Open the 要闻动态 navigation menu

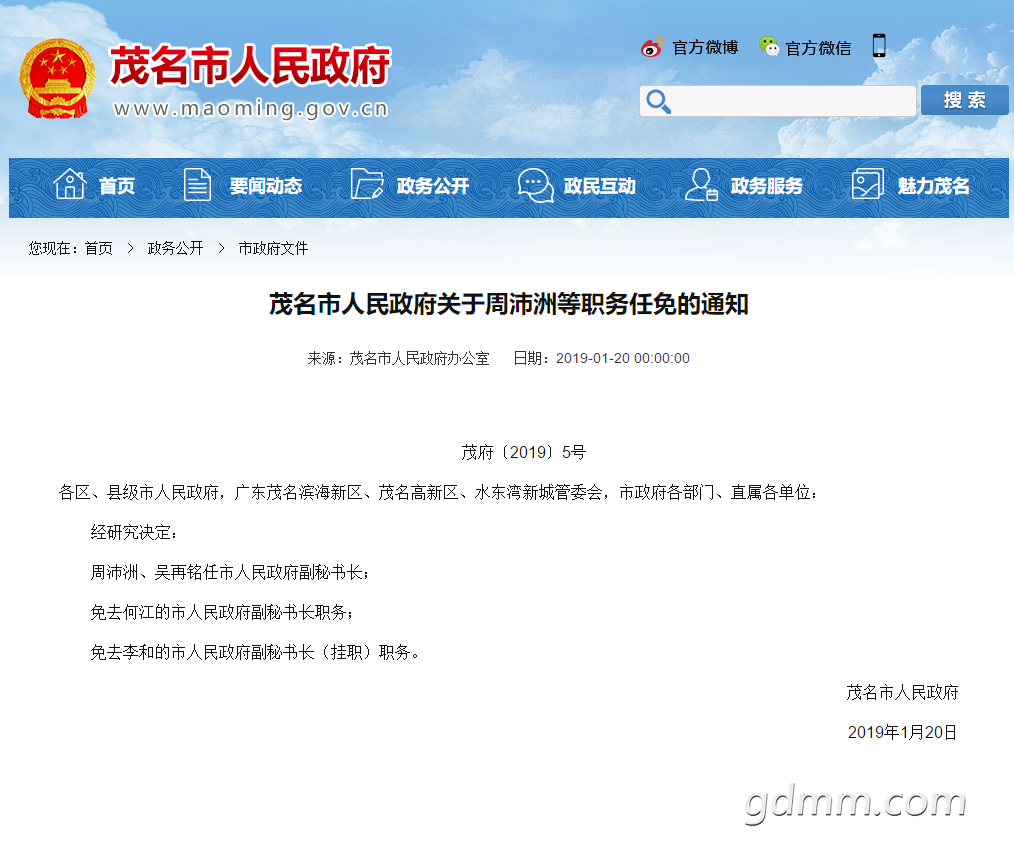click(x=266, y=186)
